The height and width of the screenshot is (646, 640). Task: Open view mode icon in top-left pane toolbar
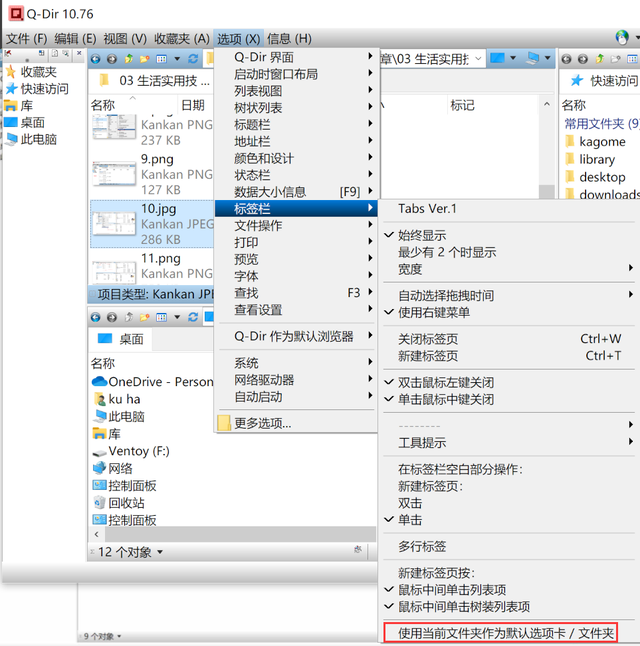click(x=161, y=59)
